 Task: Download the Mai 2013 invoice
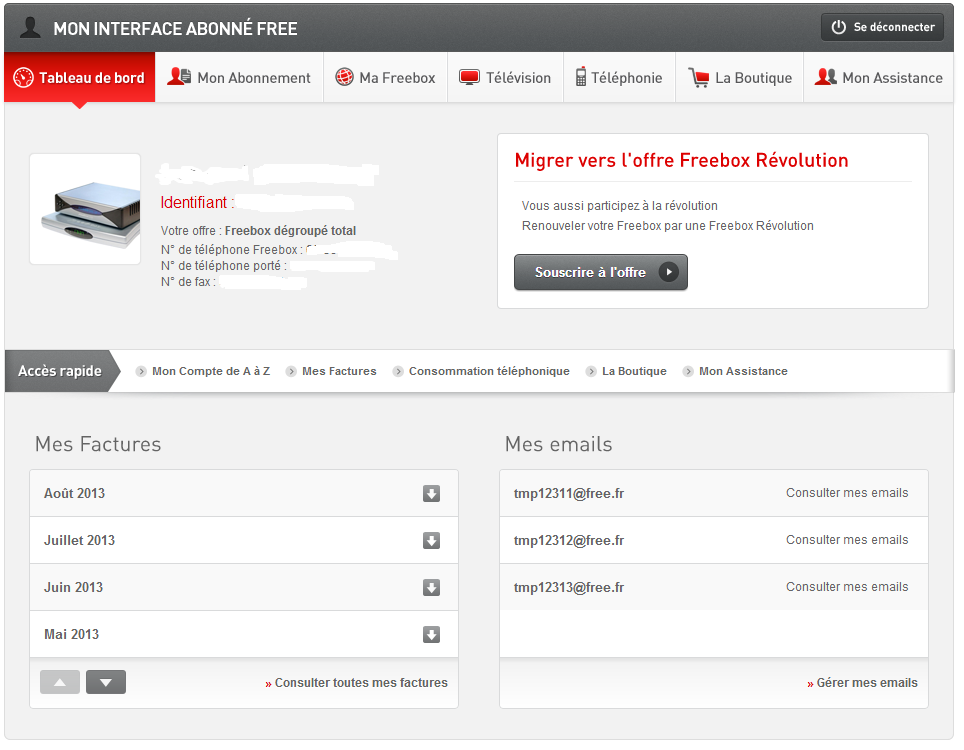tap(431, 635)
